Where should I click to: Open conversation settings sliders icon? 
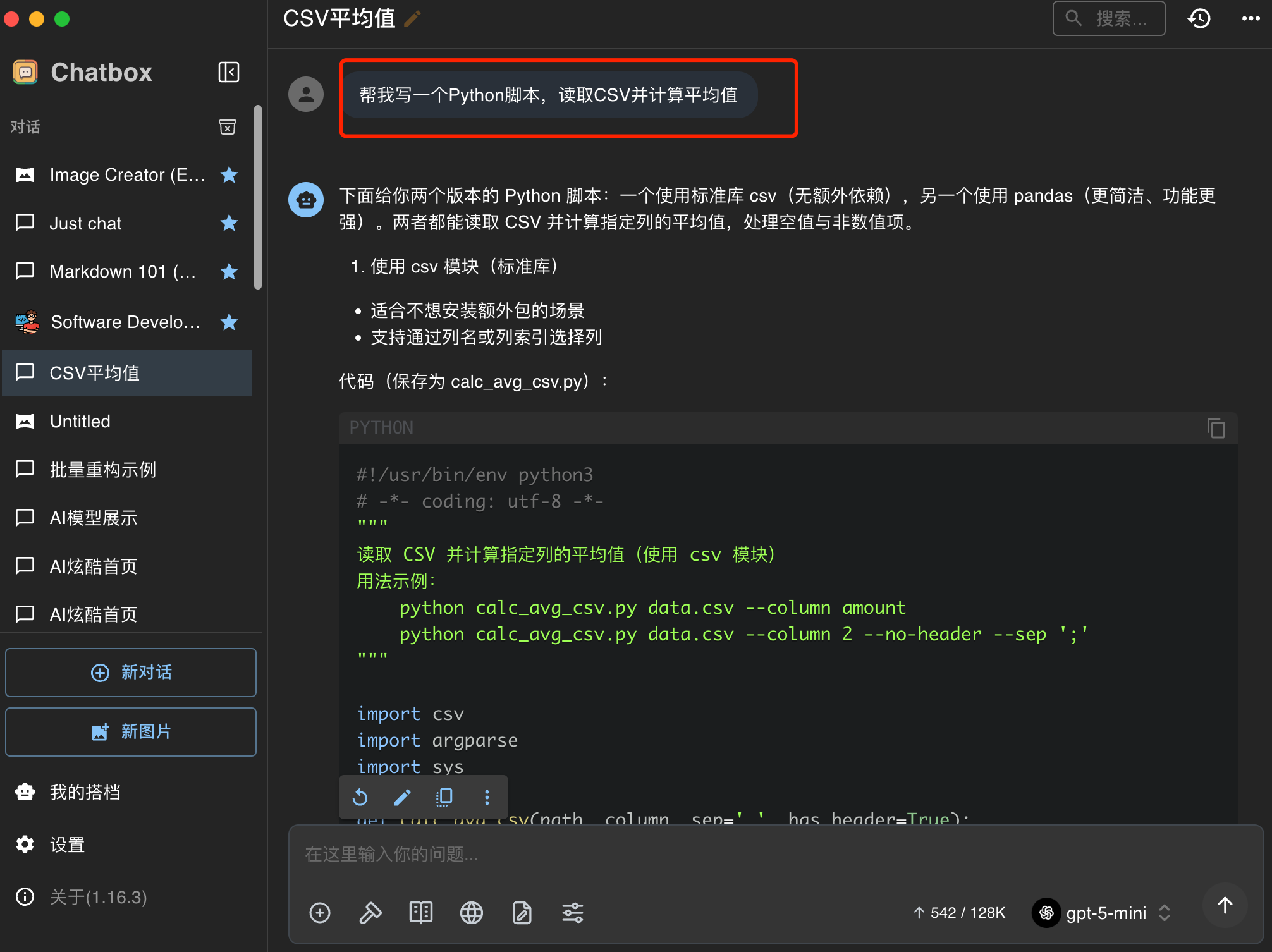(x=573, y=913)
